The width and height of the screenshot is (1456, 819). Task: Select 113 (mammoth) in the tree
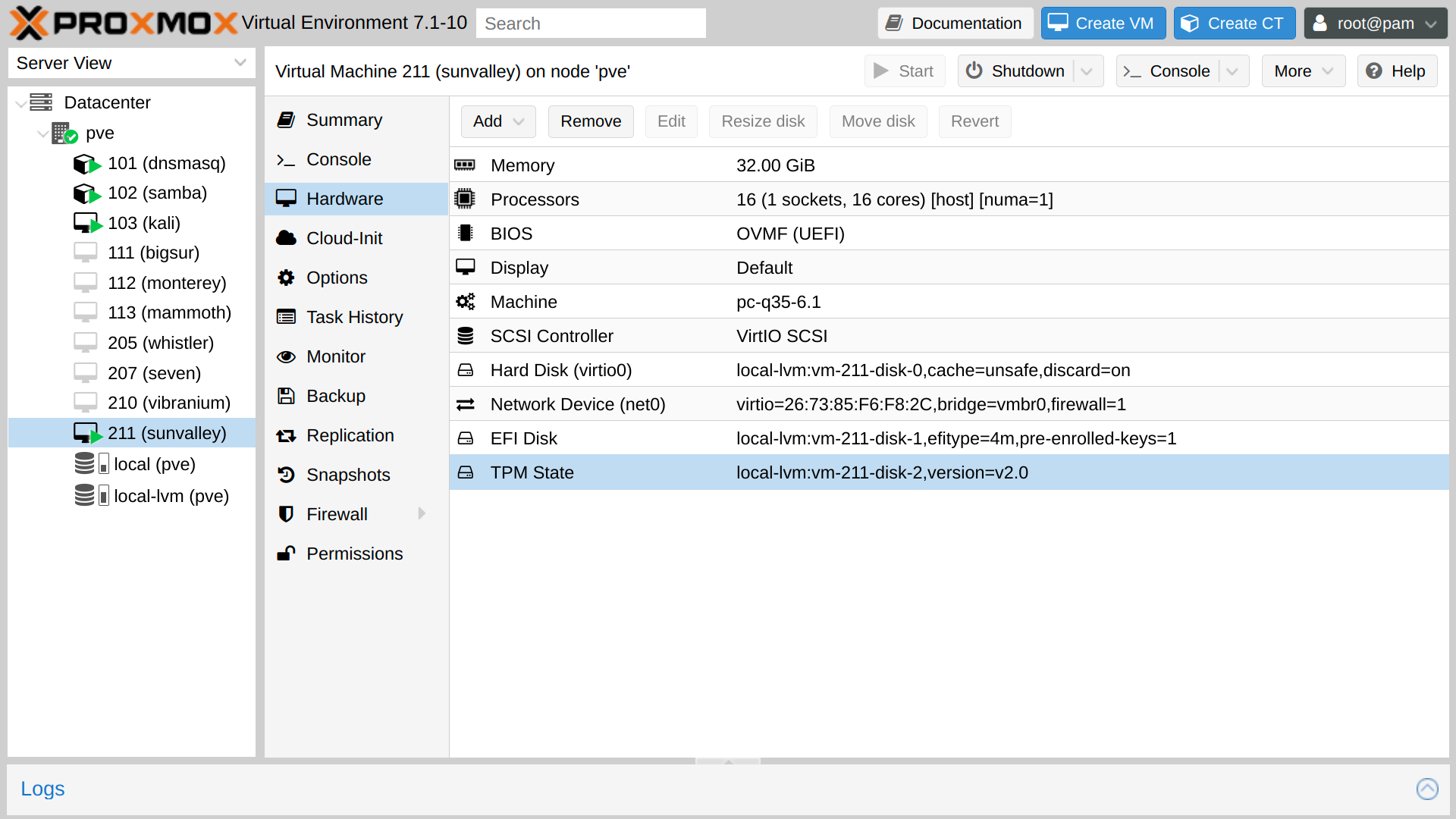[132, 312]
